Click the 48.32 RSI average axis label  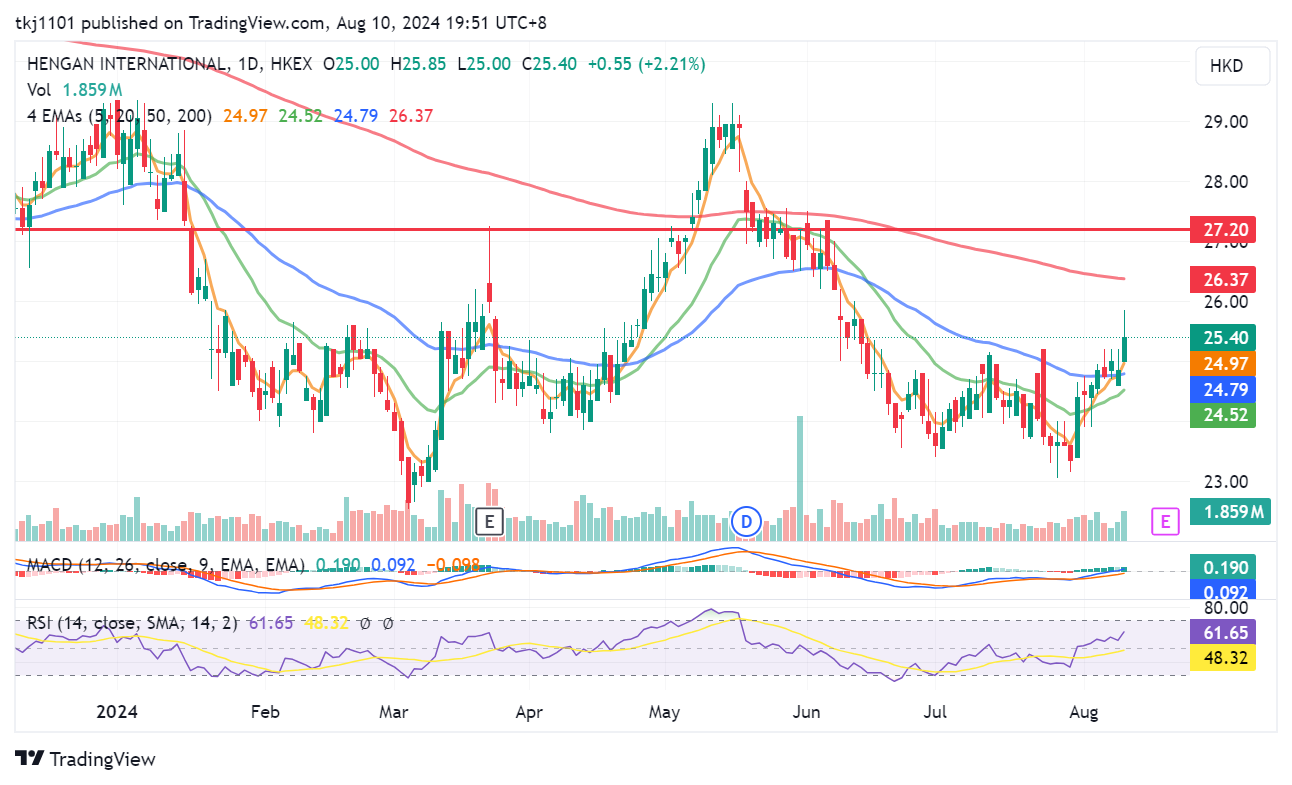(1223, 659)
